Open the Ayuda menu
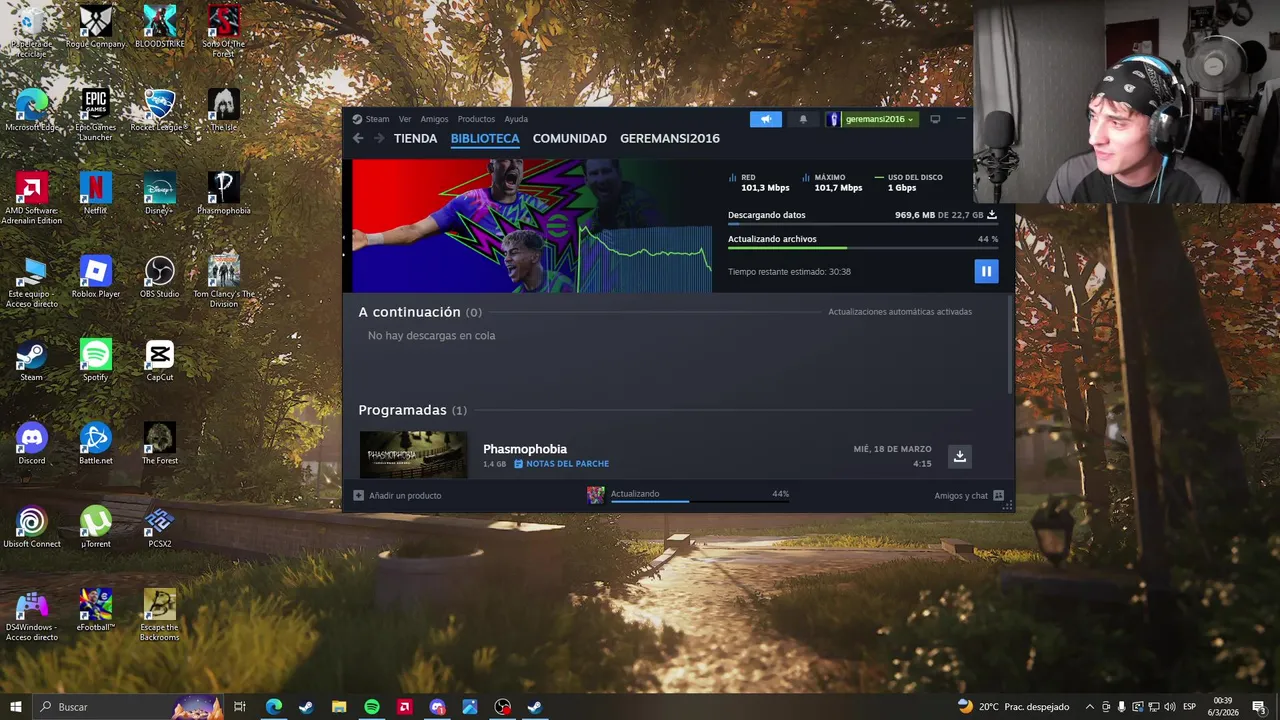Image resolution: width=1280 pixels, height=720 pixels. pyautogui.click(x=516, y=119)
